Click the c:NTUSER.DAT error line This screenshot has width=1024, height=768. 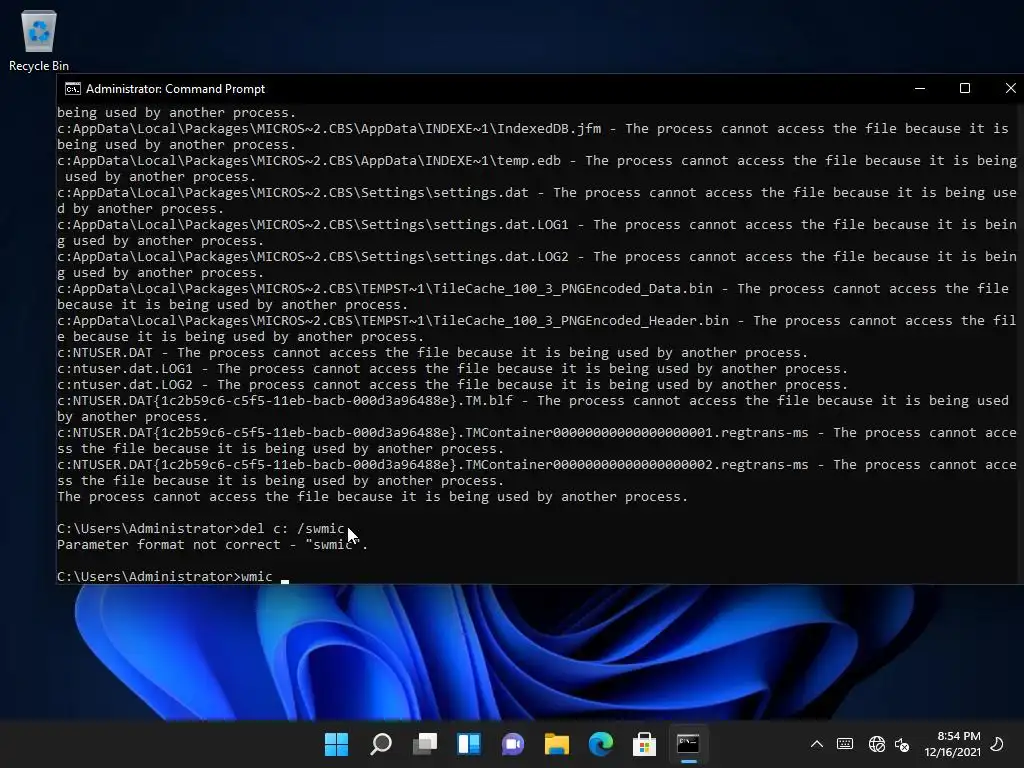(432, 353)
